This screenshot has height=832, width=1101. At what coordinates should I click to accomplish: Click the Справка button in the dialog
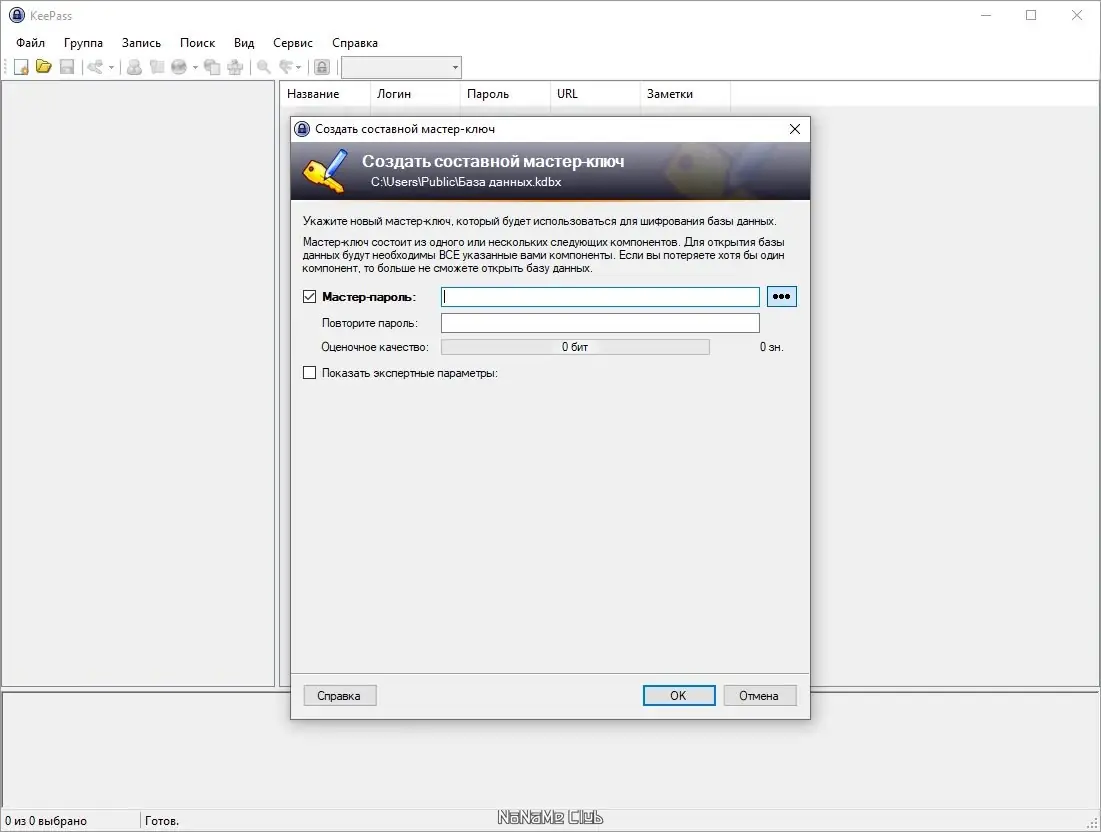point(340,695)
